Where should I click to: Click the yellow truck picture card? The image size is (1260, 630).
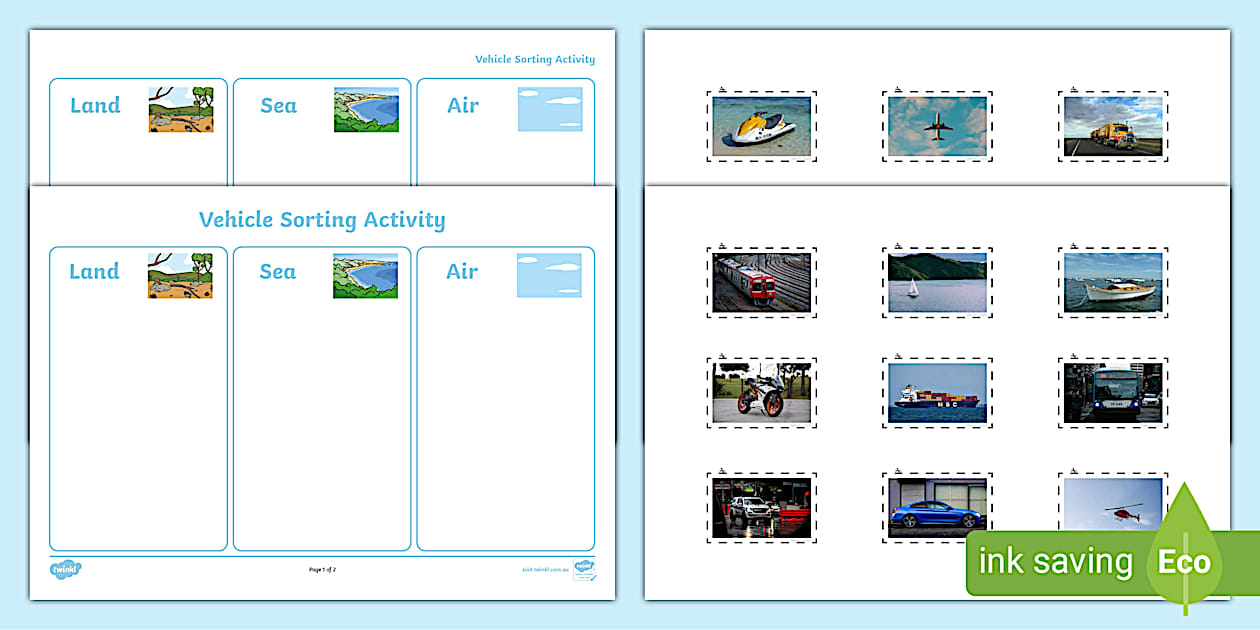click(1112, 126)
